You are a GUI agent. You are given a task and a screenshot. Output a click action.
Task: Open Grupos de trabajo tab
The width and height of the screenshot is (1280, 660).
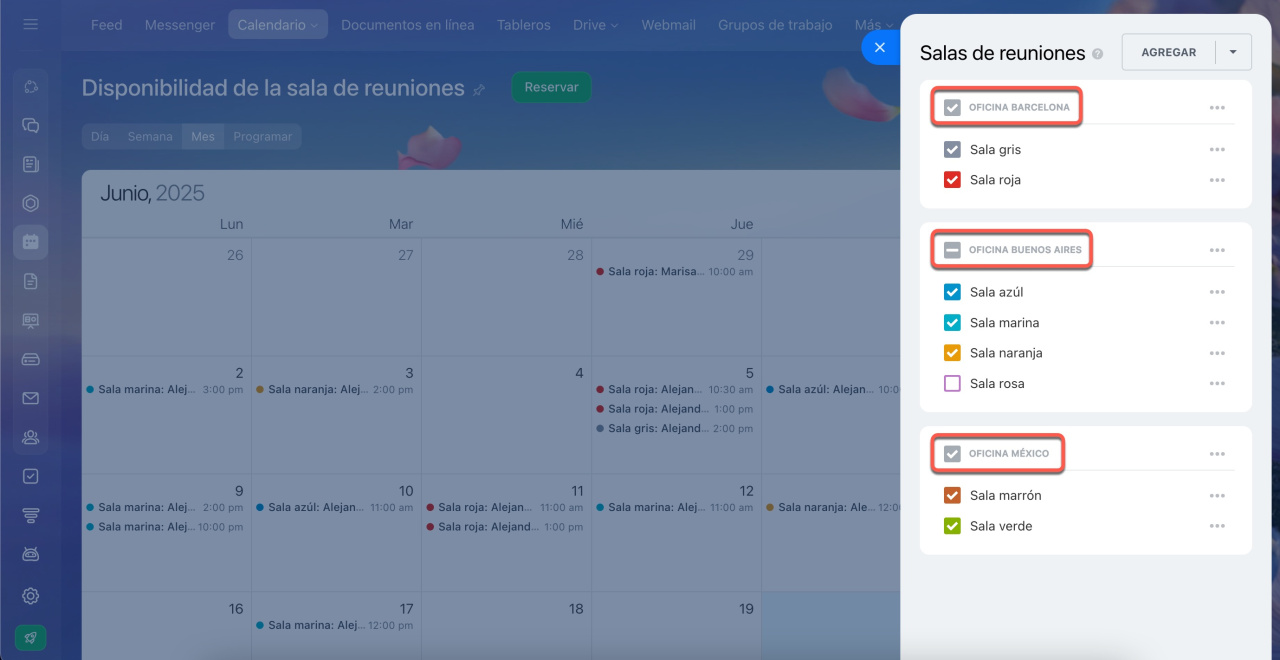click(x=775, y=25)
